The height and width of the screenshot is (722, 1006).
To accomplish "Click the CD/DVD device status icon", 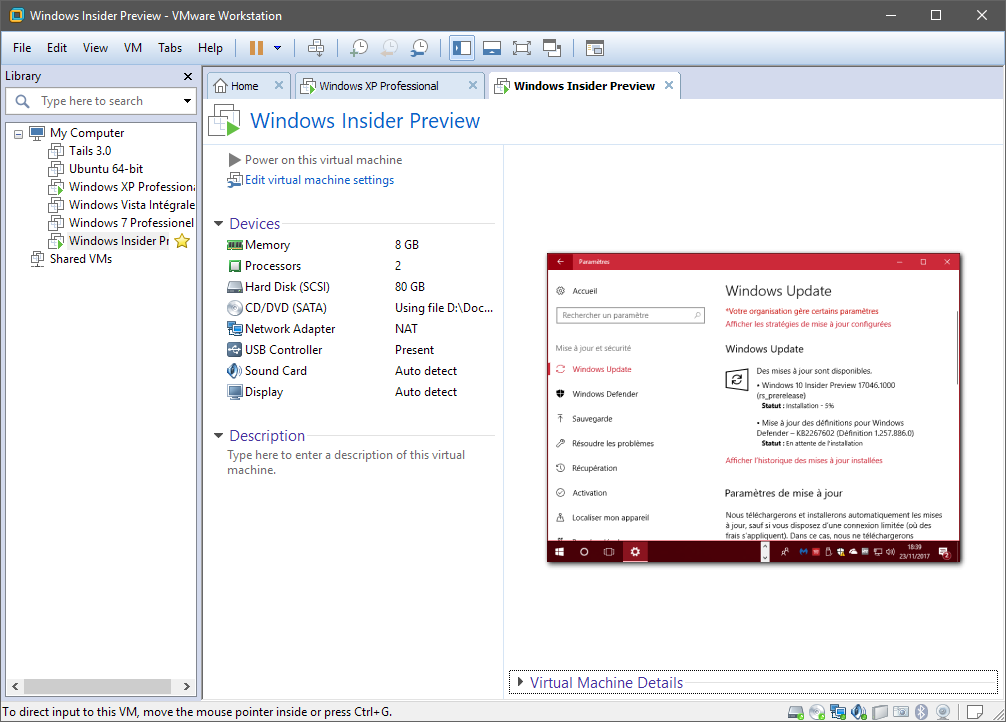I will [x=816, y=712].
